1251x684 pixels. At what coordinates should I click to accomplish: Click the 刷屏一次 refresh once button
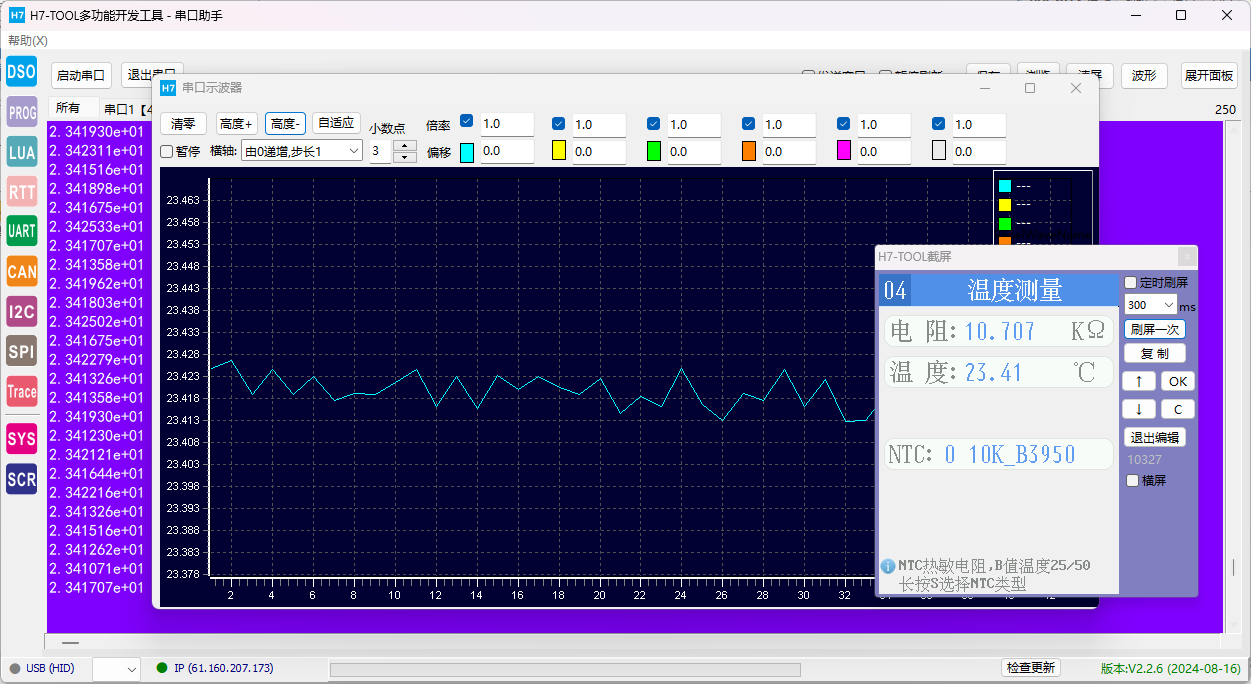(1155, 329)
